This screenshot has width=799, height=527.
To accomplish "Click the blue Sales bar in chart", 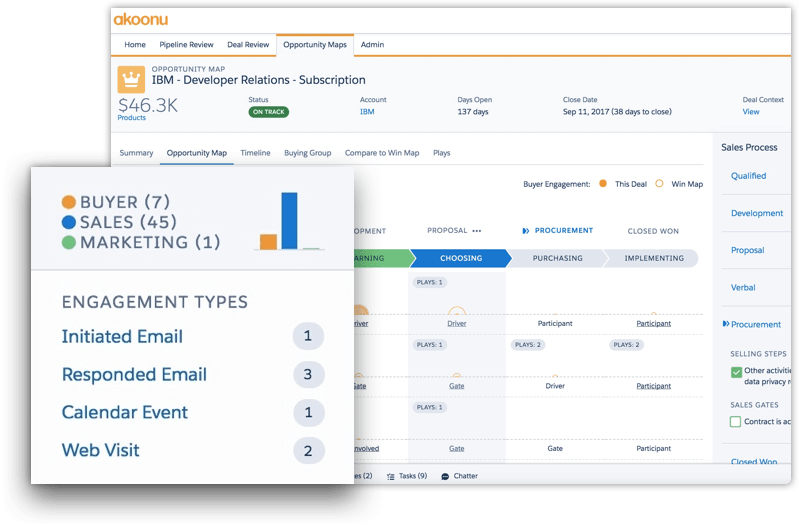I will (x=289, y=221).
